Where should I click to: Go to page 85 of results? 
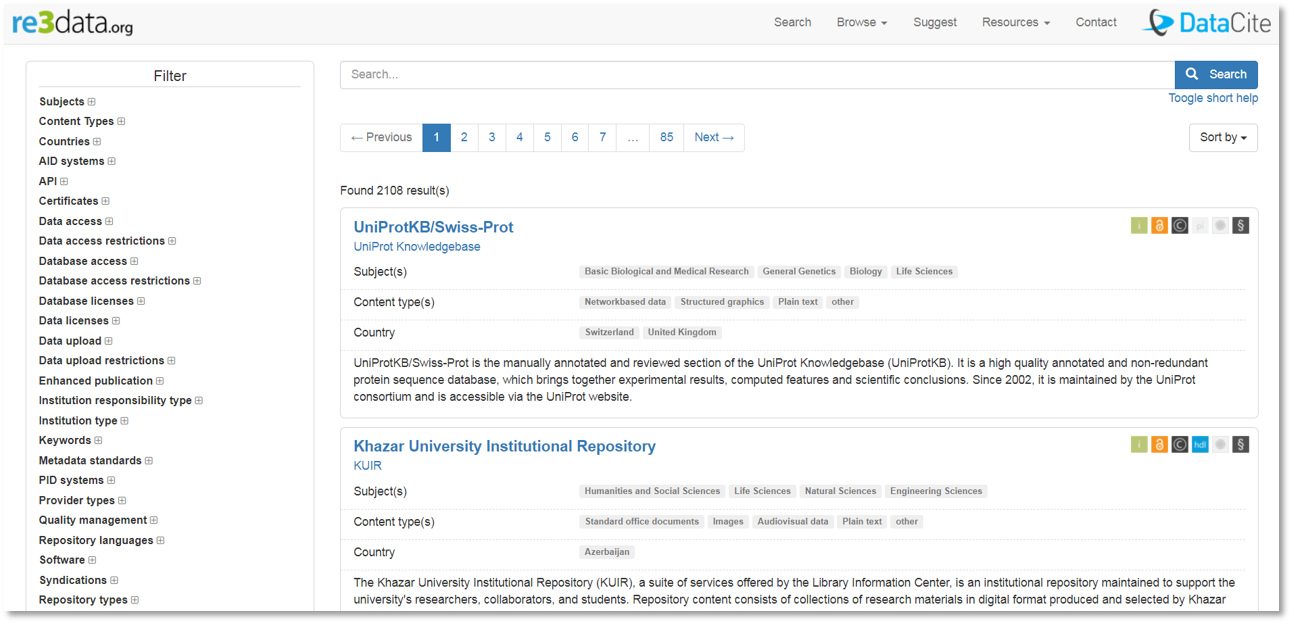[666, 138]
